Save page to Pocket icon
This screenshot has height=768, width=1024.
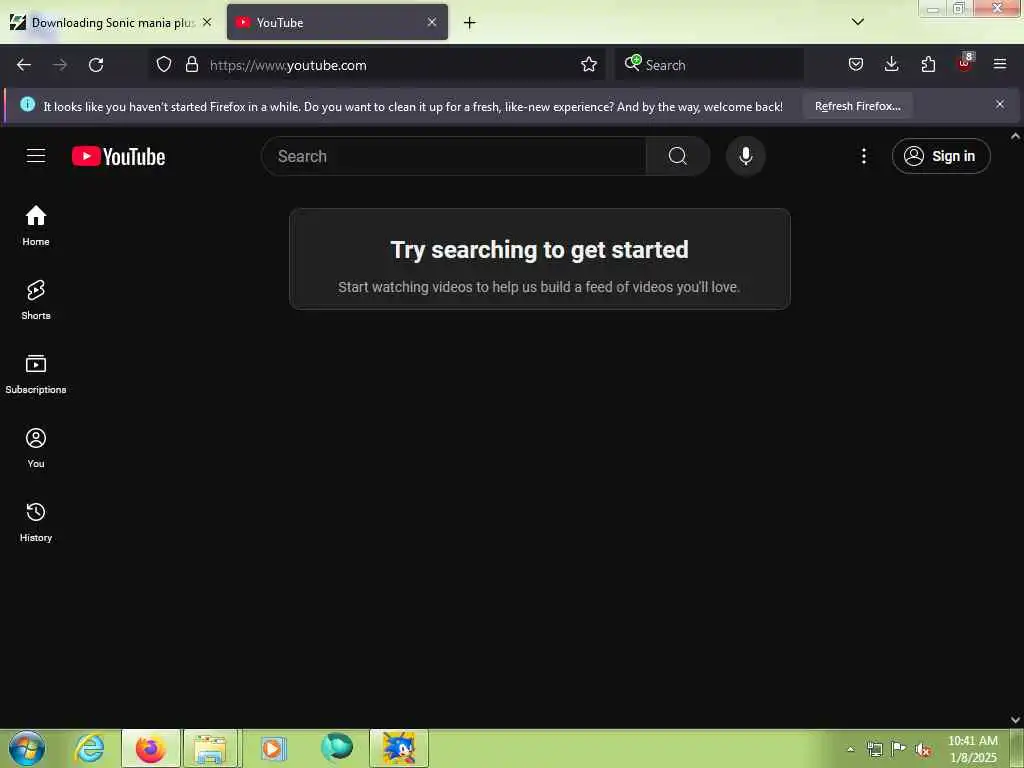coord(856,65)
